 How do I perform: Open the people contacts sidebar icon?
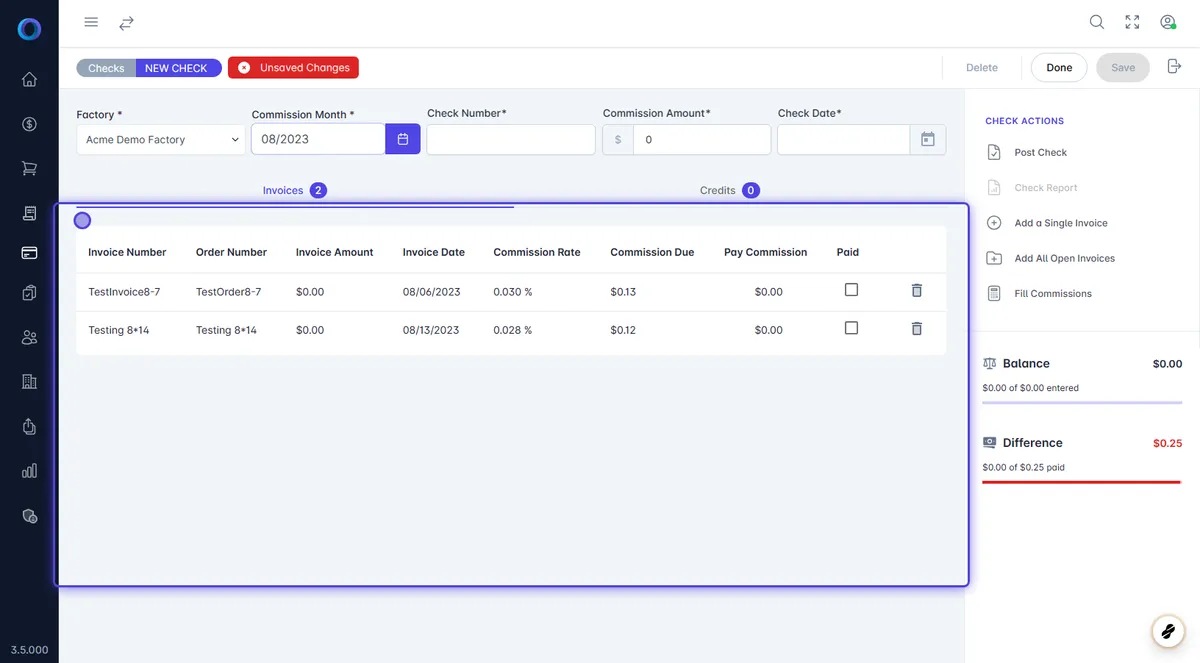pyautogui.click(x=29, y=338)
